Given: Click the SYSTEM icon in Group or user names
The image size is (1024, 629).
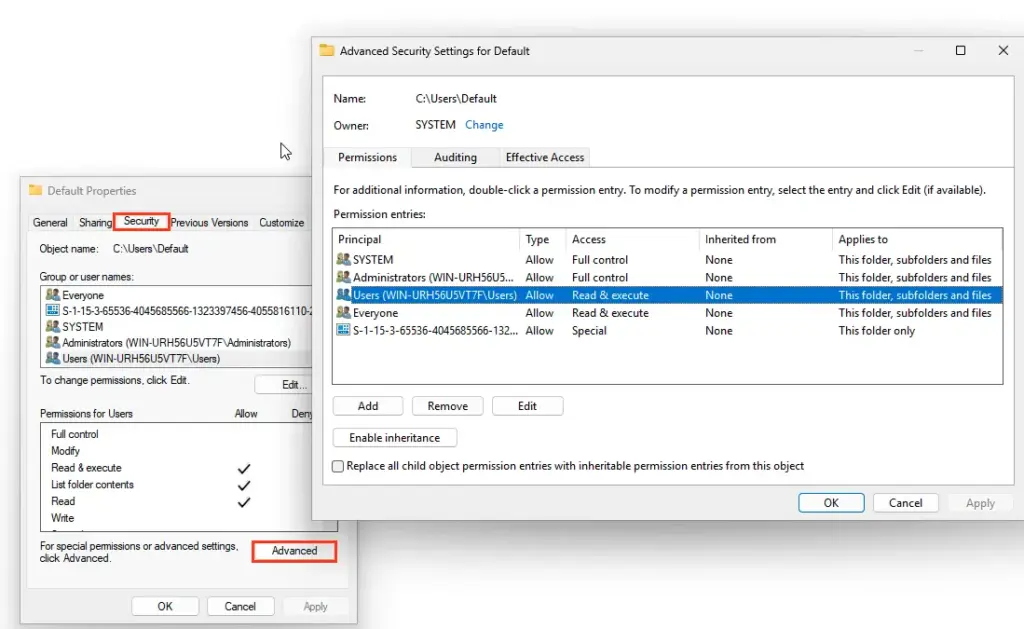Looking at the screenshot, I should tap(53, 327).
